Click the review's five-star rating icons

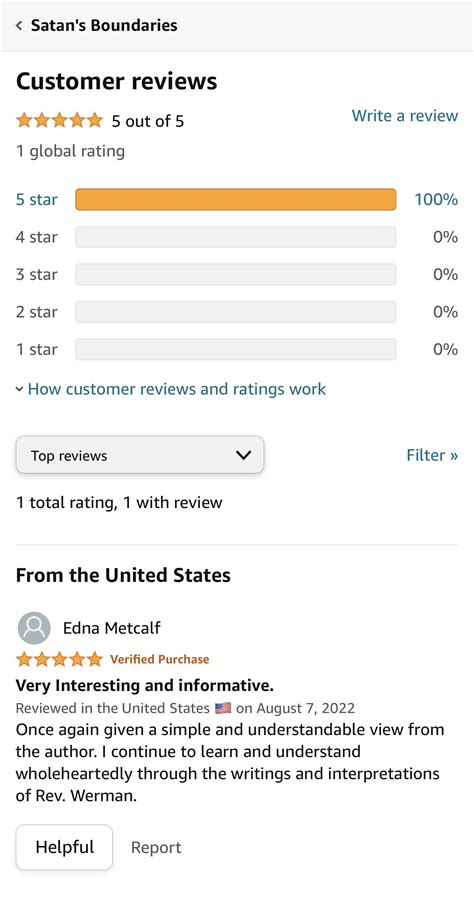(59, 659)
